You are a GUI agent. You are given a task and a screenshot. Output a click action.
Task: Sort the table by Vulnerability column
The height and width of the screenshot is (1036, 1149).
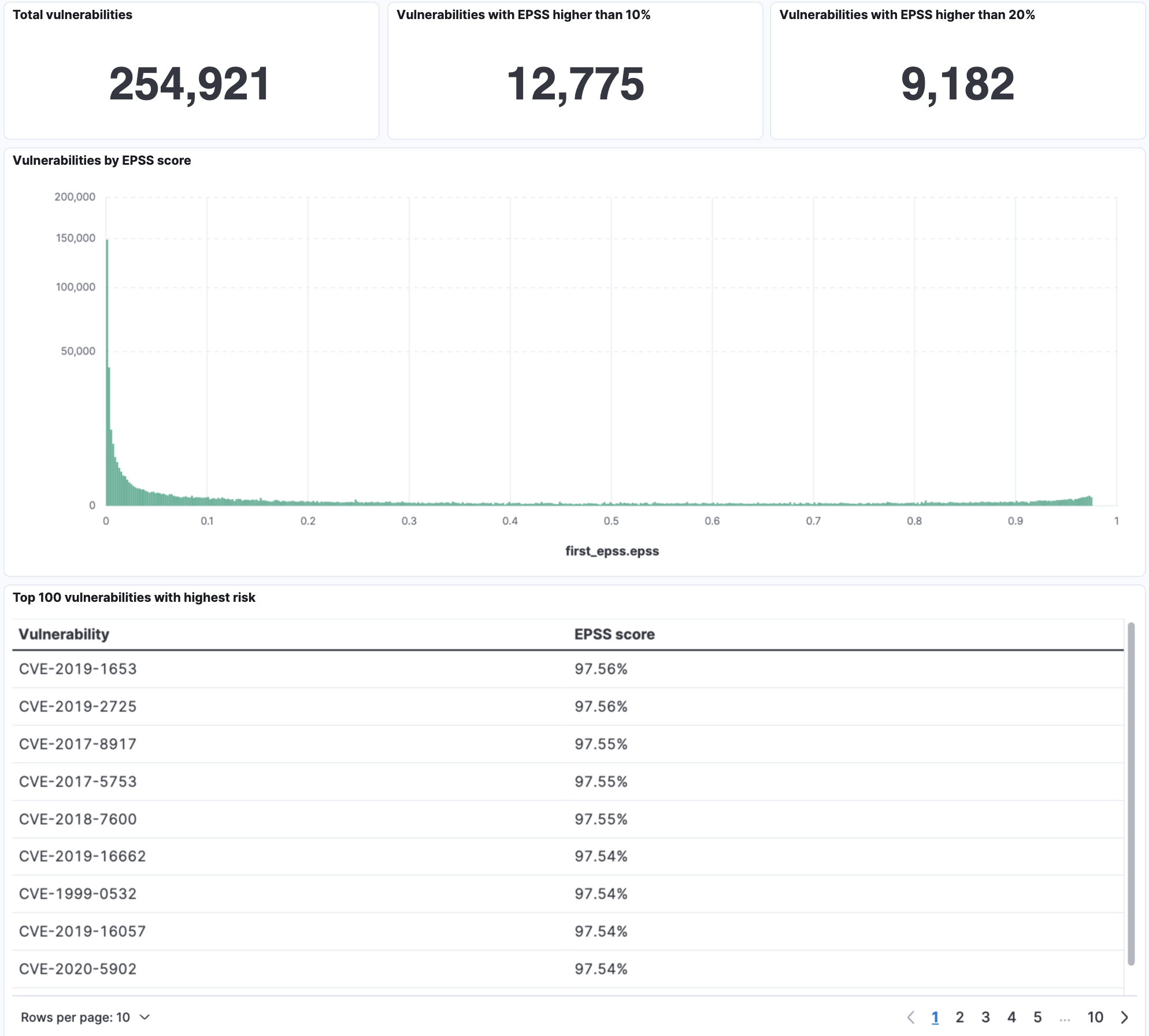[x=65, y=634]
